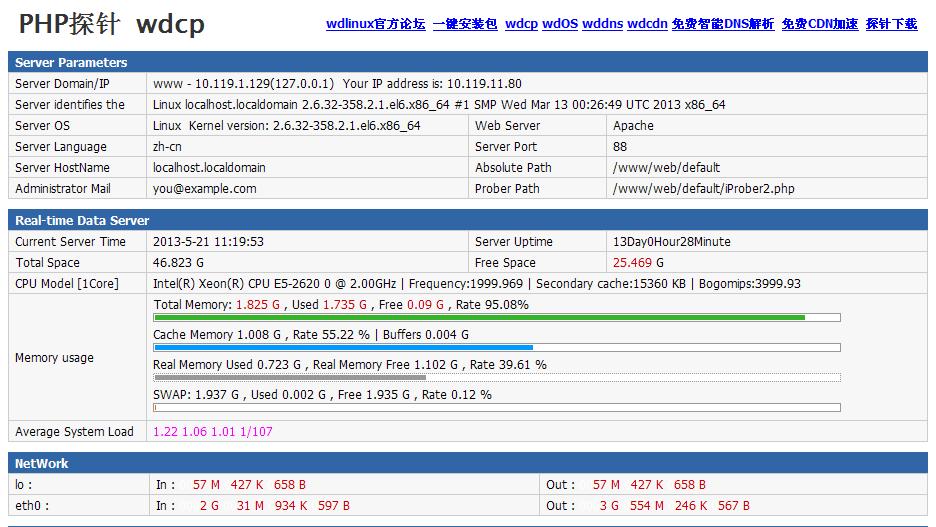
Task: Click the SWAP usage bar
Action: (x=496, y=408)
